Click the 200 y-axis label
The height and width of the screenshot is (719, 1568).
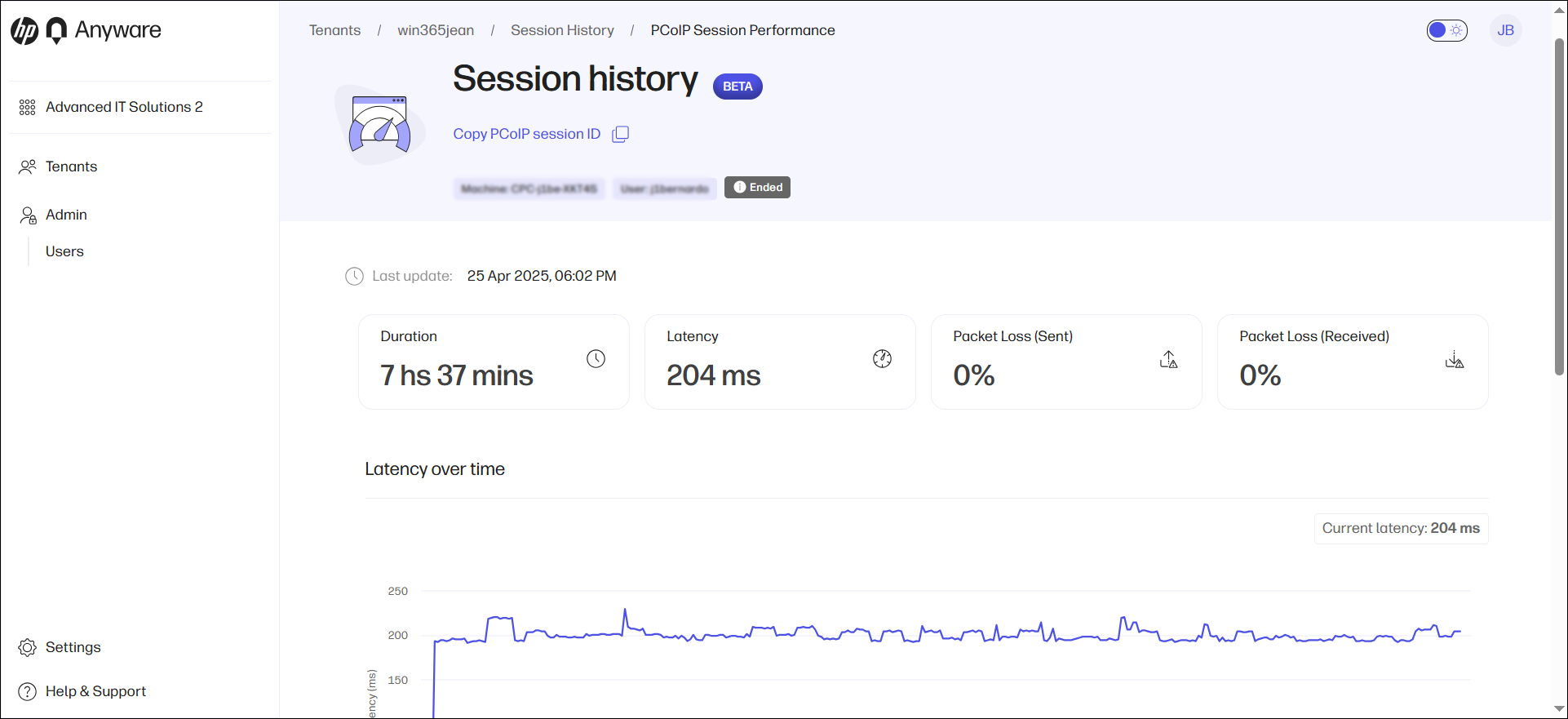[x=397, y=635]
